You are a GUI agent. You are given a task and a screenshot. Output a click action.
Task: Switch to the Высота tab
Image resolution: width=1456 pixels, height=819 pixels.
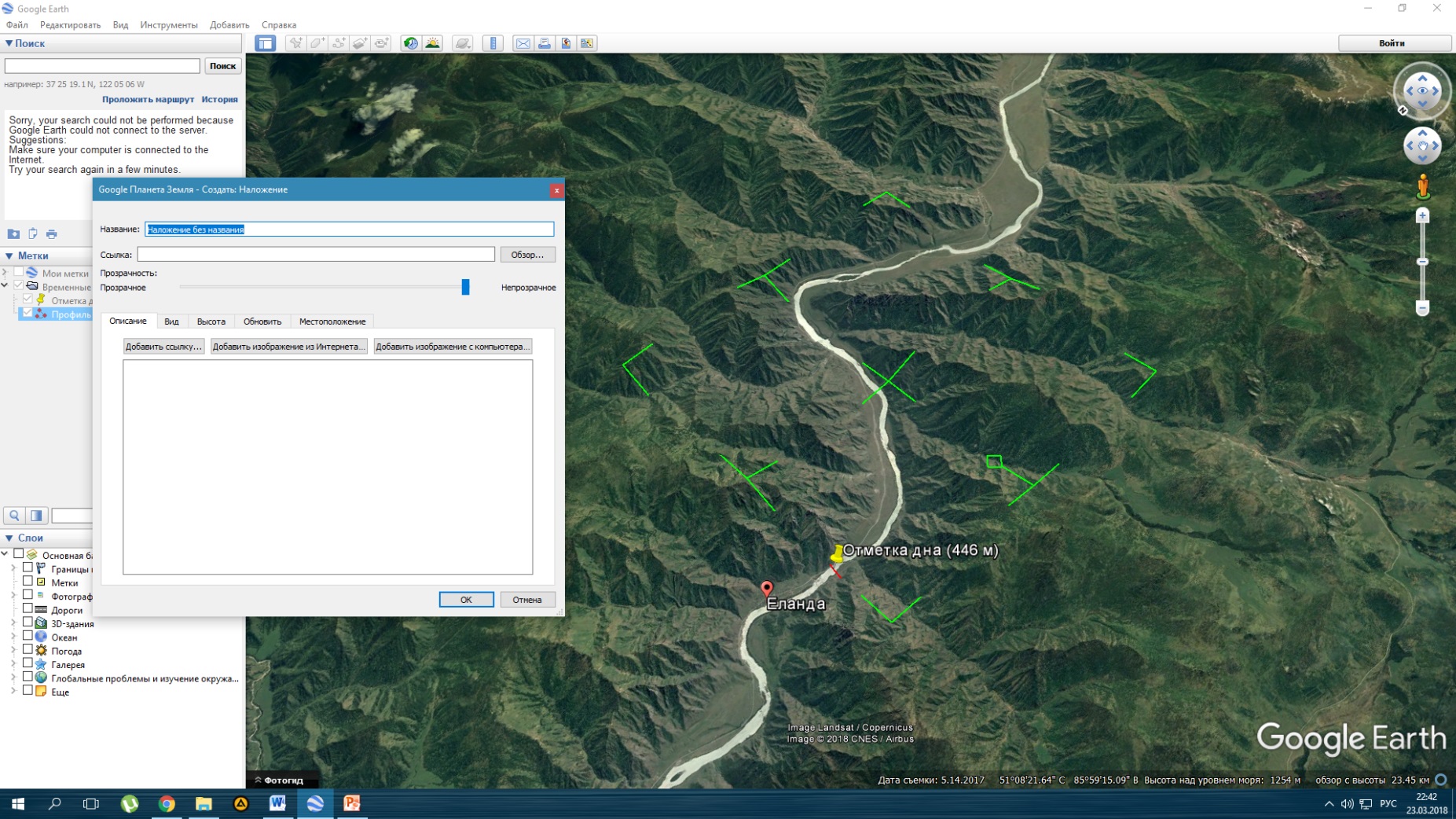pyautogui.click(x=211, y=321)
